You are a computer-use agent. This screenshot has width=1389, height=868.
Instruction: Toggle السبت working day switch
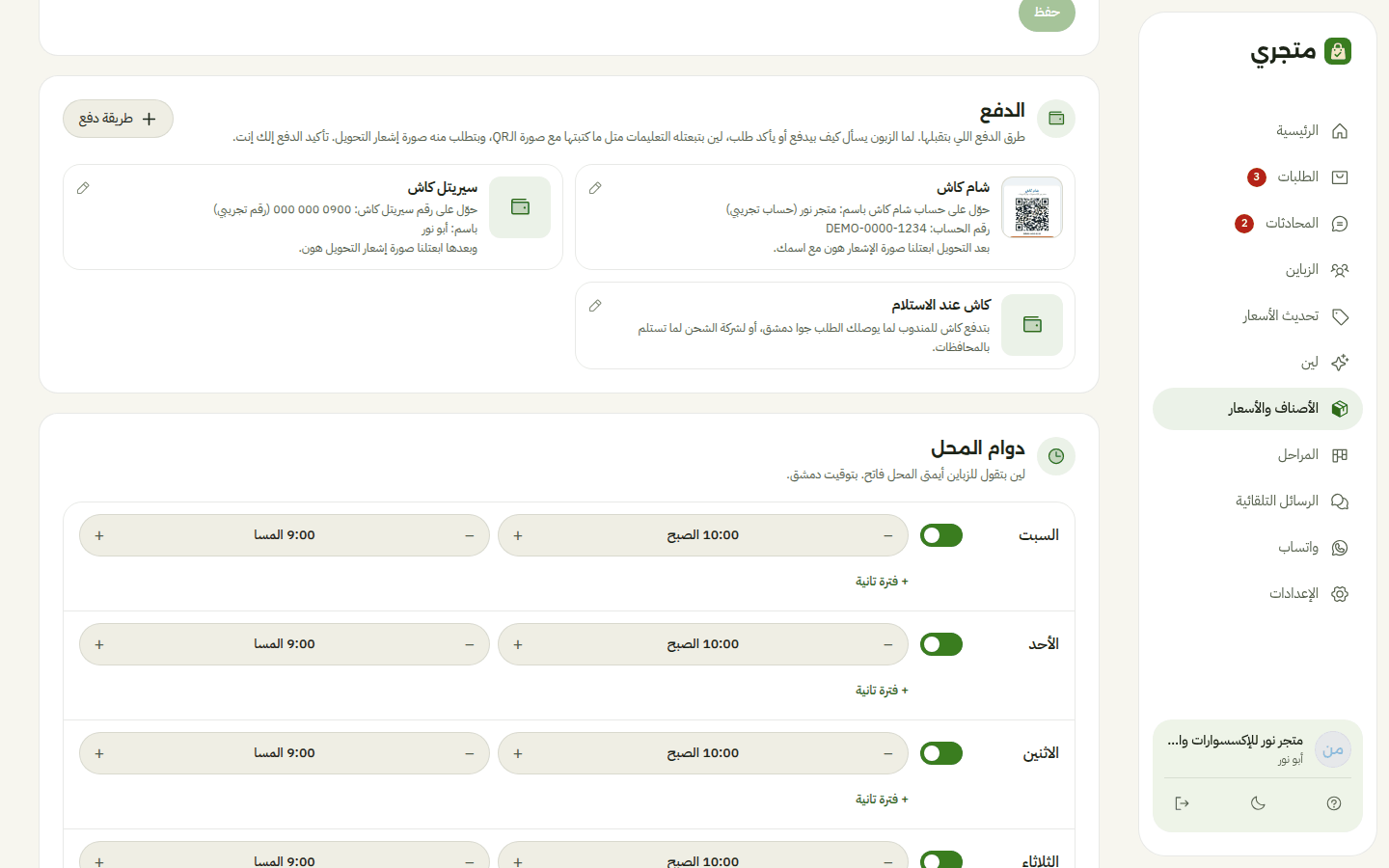941,535
